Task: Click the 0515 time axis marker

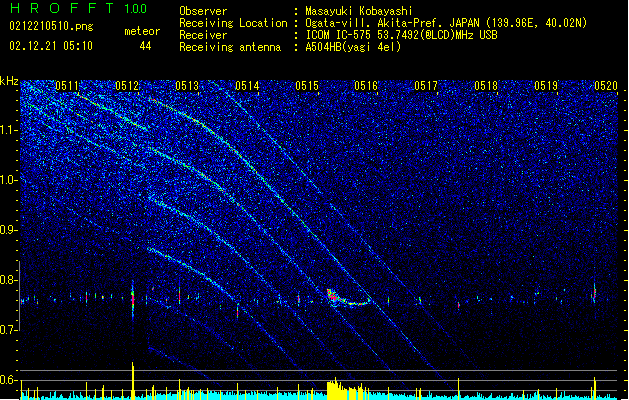Action: (x=307, y=86)
